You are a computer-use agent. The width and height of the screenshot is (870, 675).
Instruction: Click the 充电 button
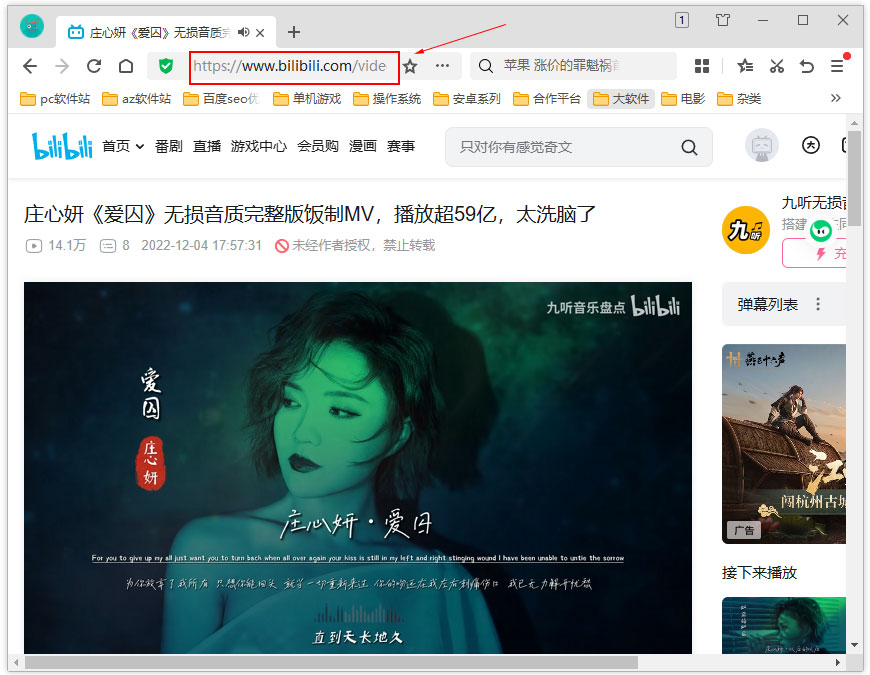[815, 253]
